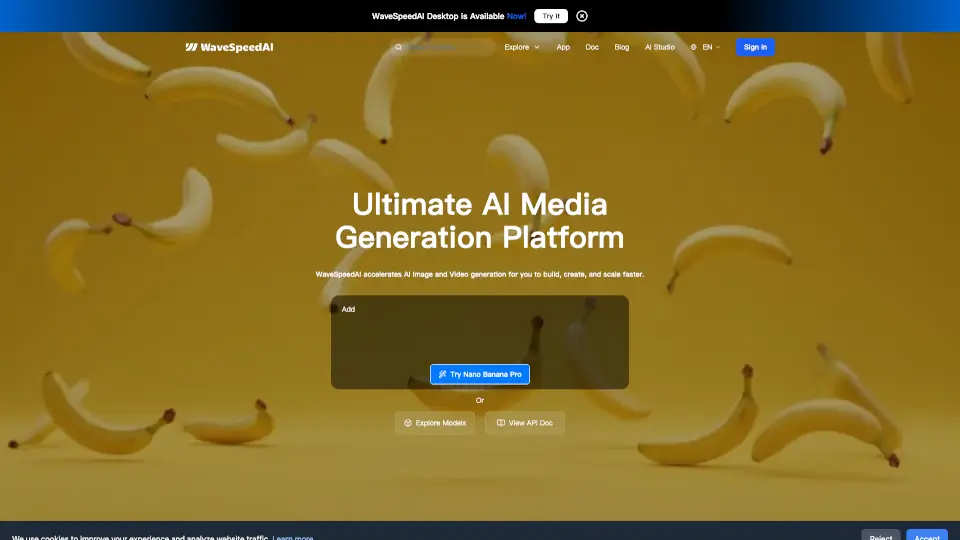The width and height of the screenshot is (960, 540).
Task: Click the blue Sign In button
Action: click(755, 47)
